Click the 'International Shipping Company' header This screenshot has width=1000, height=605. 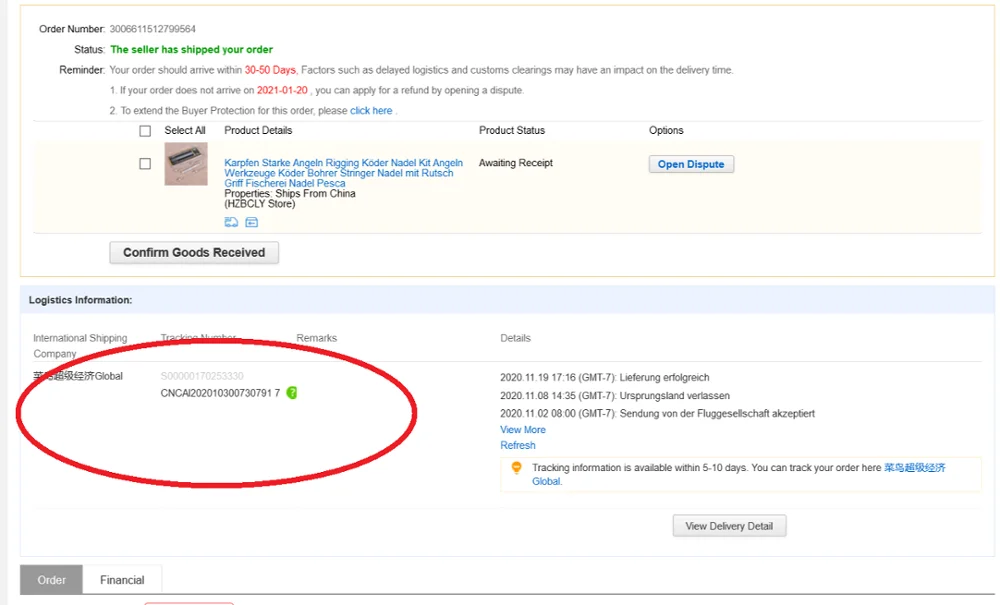point(80,346)
